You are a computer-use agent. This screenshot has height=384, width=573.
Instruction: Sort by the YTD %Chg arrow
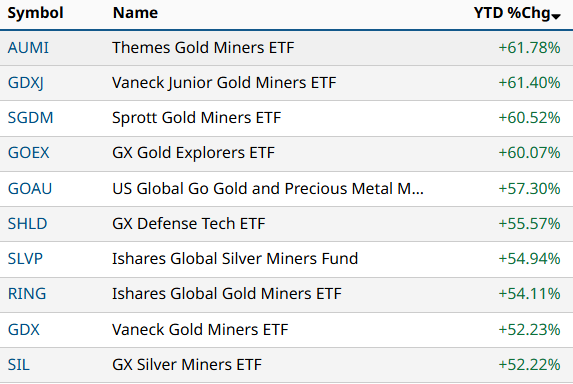click(556, 16)
